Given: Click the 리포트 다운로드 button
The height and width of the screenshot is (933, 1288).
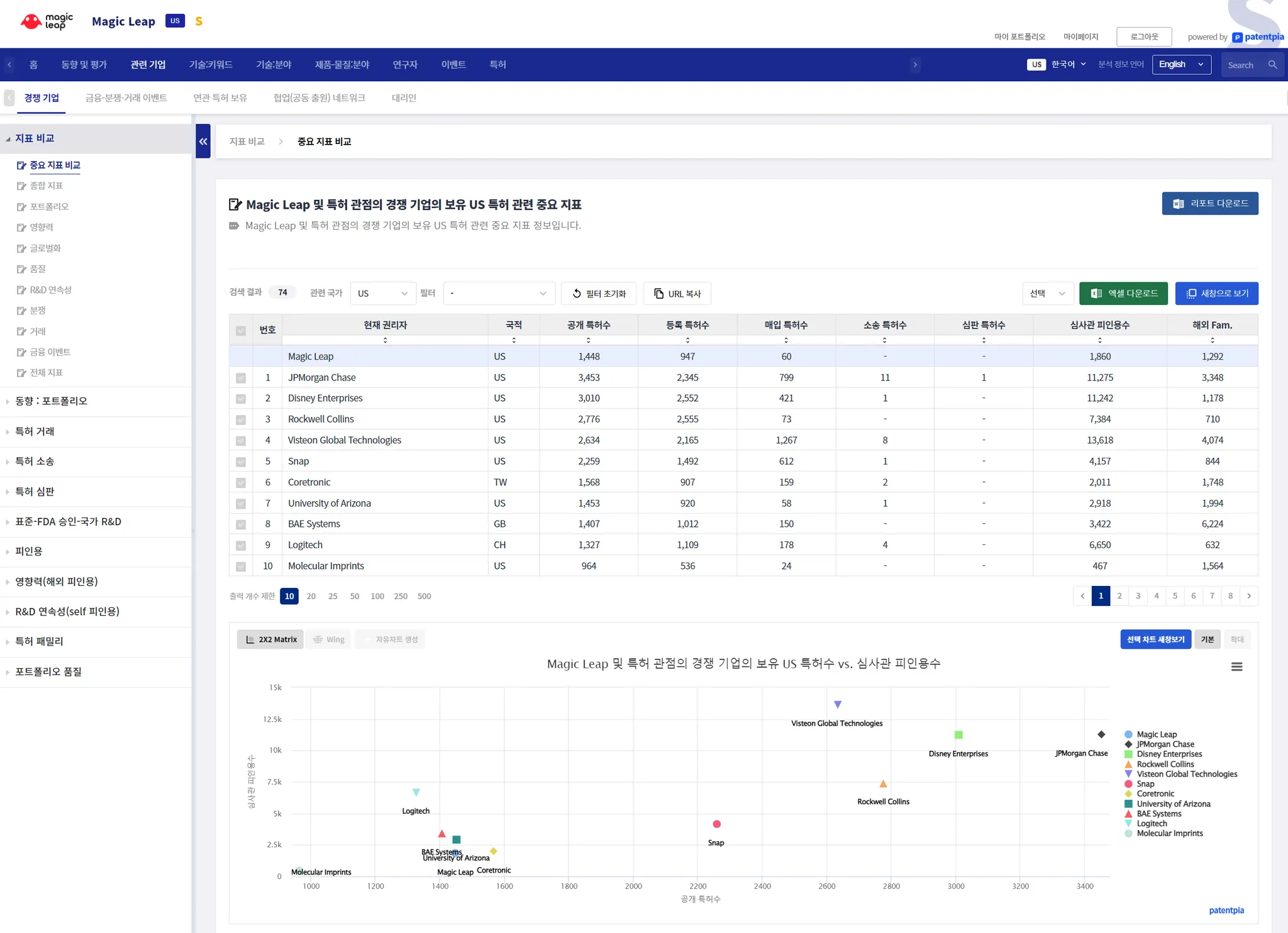Looking at the screenshot, I should coord(1209,204).
